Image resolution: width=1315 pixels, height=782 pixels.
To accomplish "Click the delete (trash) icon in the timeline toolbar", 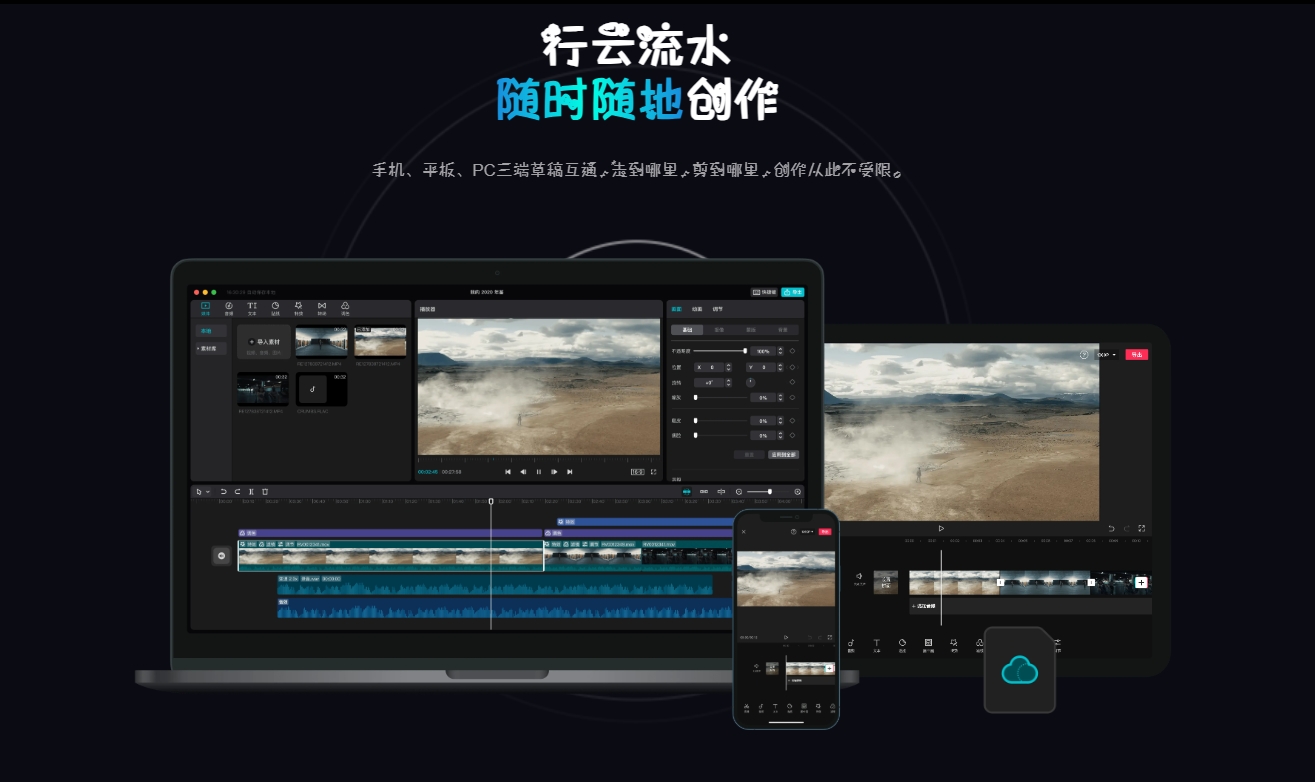I will pyautogui.click(x=265, y=490).
